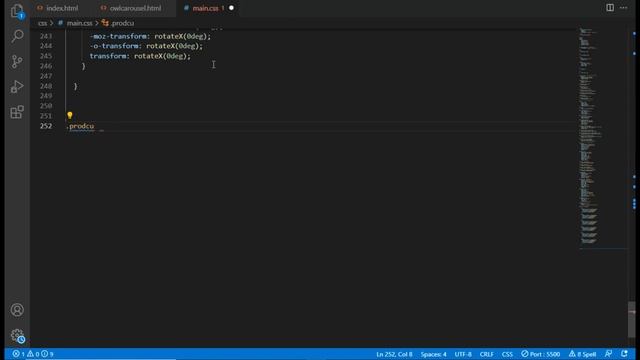Screen dimensions: 640x360
Task: Open the Extensions view
Action: point(17,112)
